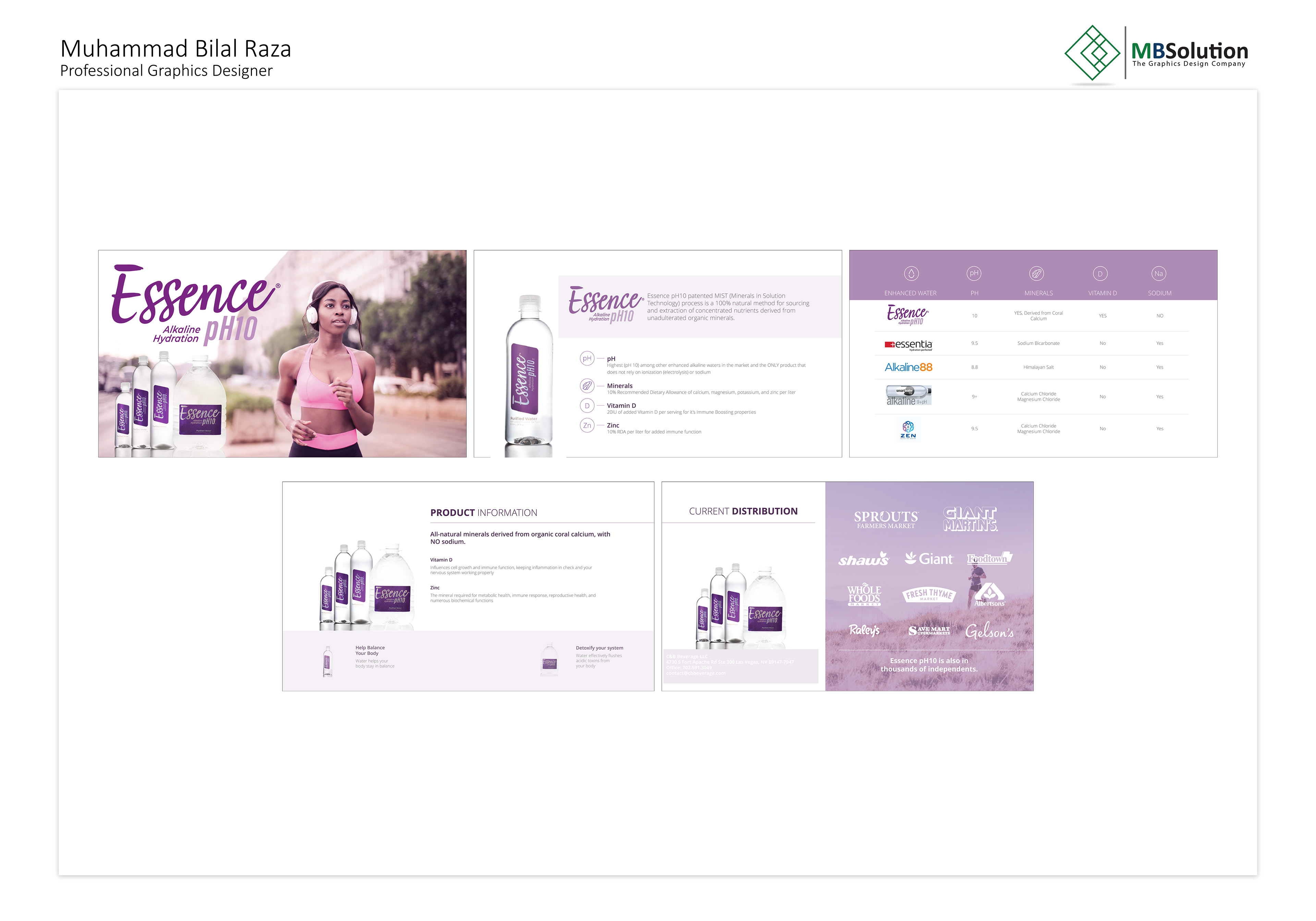Open the cover slide with the running woman
Image resolution: width=1316 pixels, height=921 pixels.
click(282, 354)
